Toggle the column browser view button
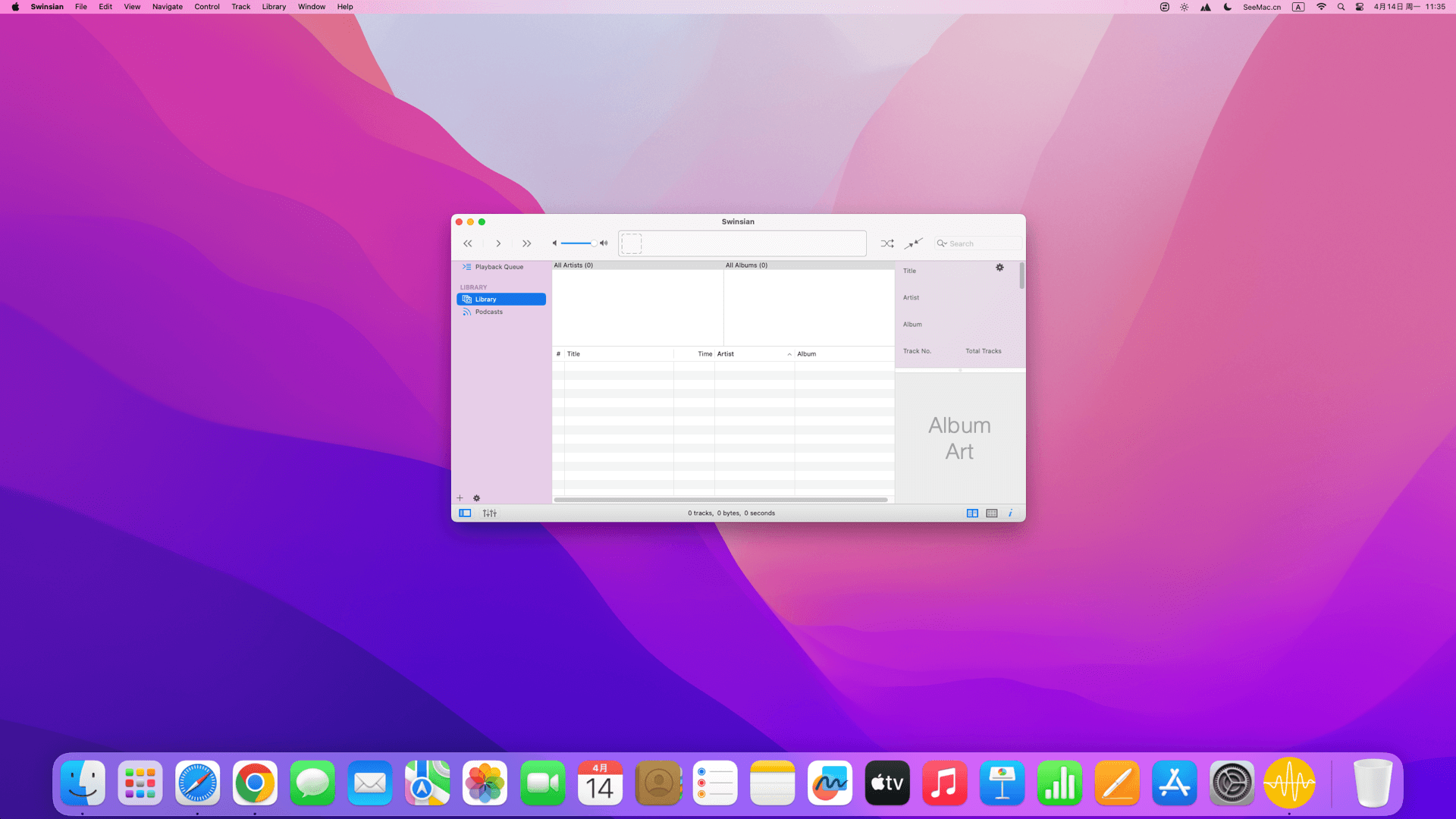The height and width of the screenshot is (819, 1456). point(972,513)
